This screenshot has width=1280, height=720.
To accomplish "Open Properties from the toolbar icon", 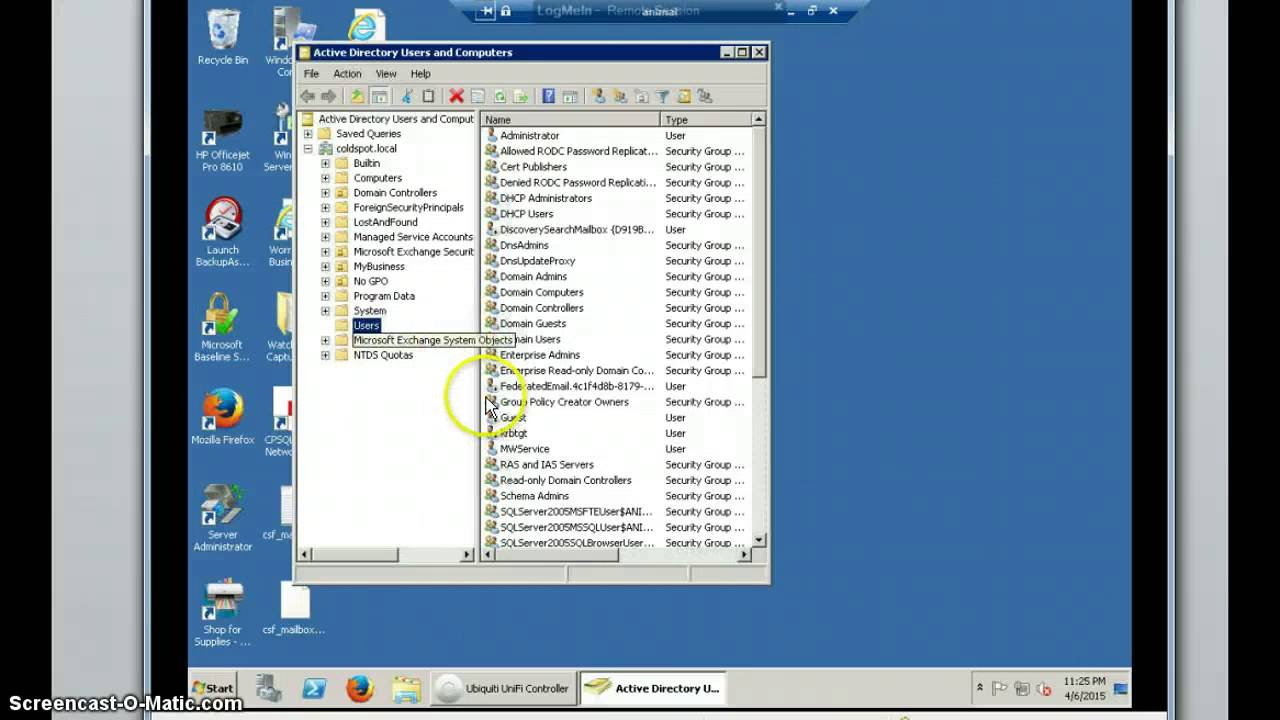I will click(477, 96).
